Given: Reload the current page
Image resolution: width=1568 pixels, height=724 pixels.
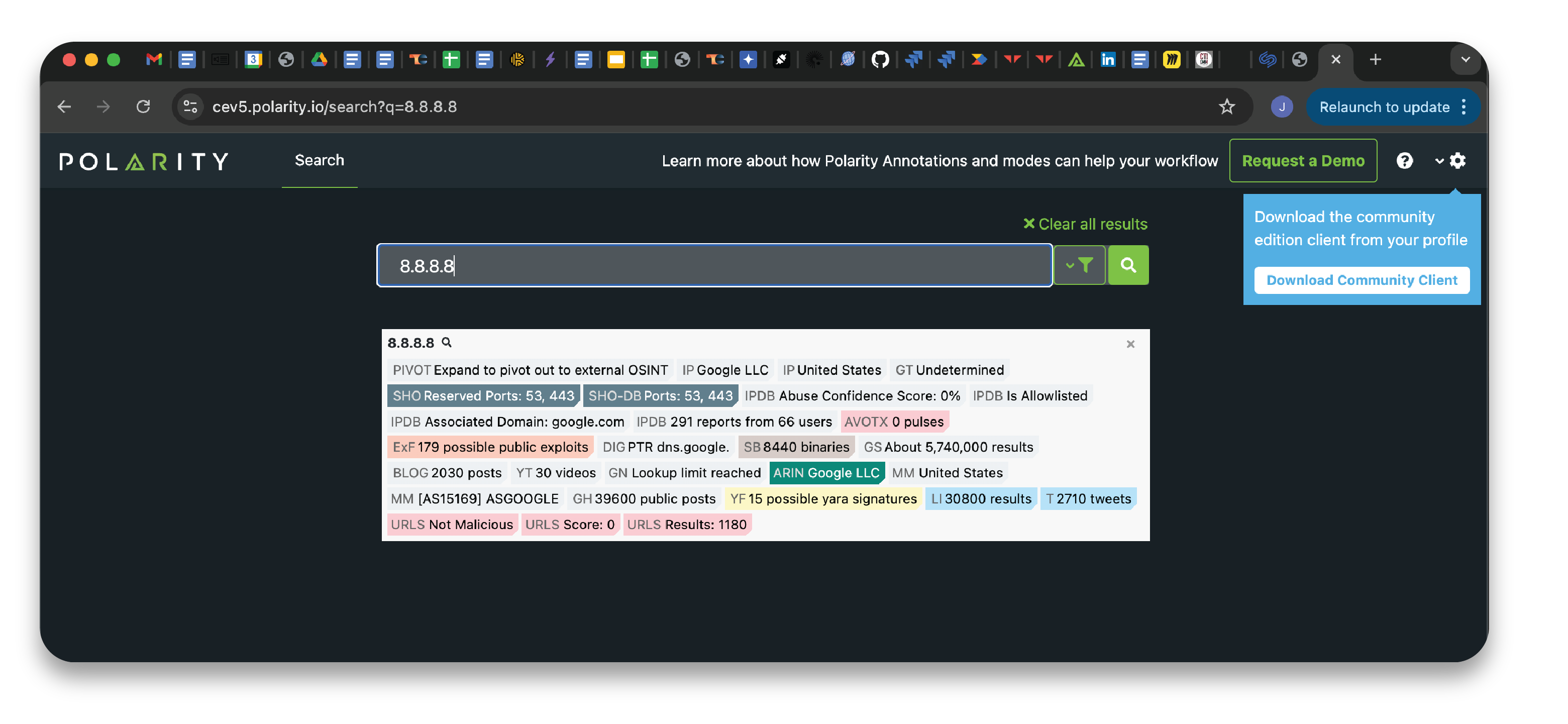Looking at the screenshot, I should pyautogui.click(x=143, y=107).
